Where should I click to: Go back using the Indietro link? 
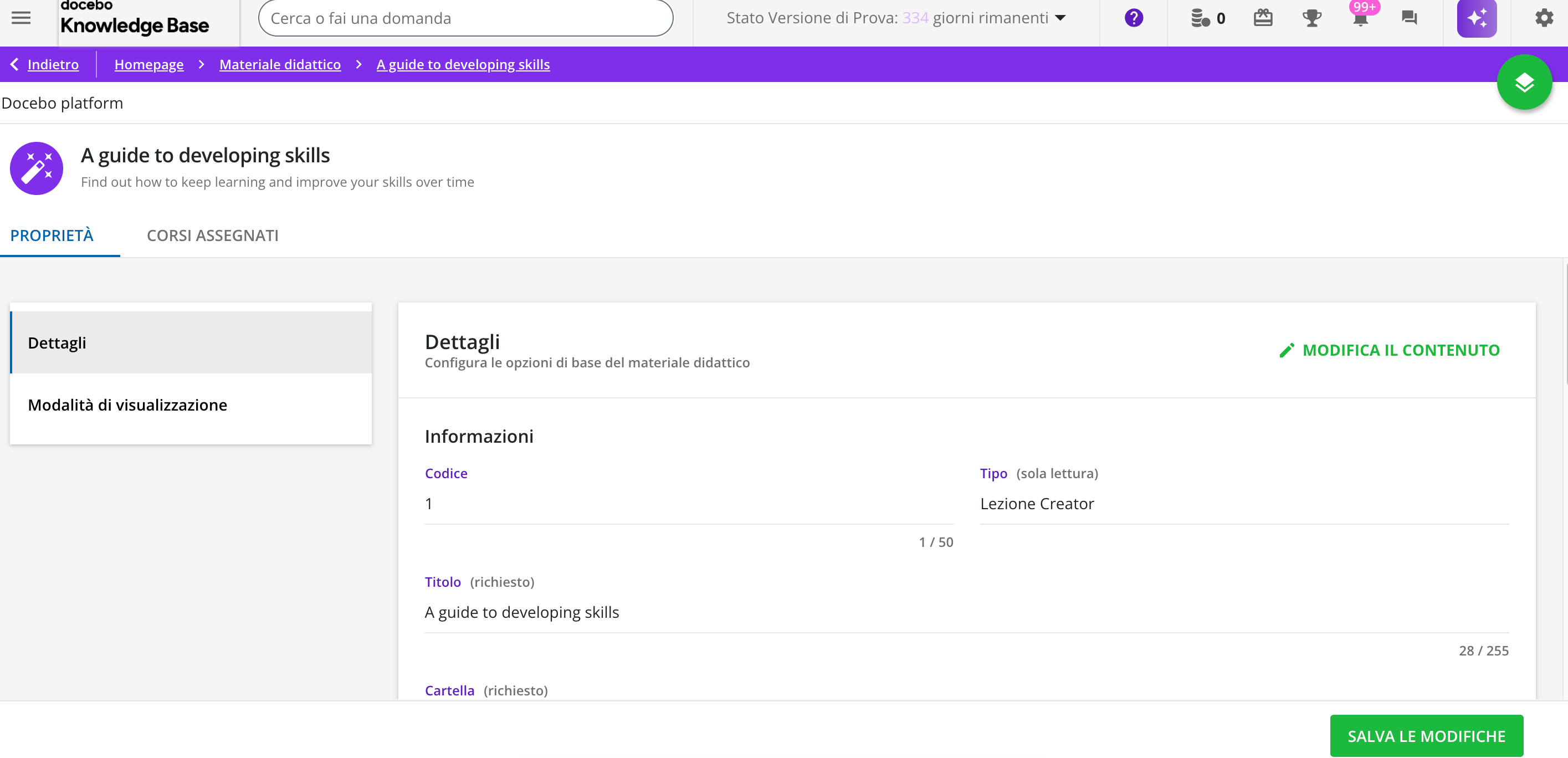coord(52,64)
